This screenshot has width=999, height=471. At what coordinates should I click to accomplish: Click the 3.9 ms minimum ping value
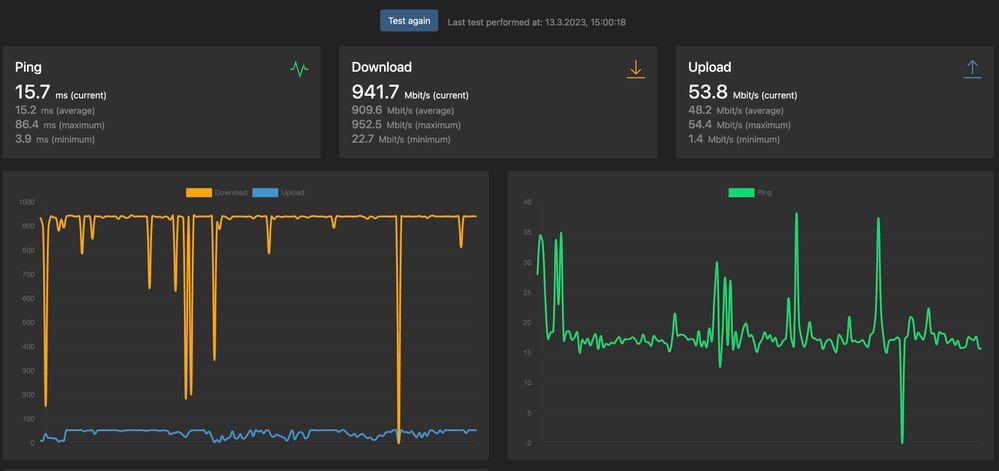tap(55, 139)
